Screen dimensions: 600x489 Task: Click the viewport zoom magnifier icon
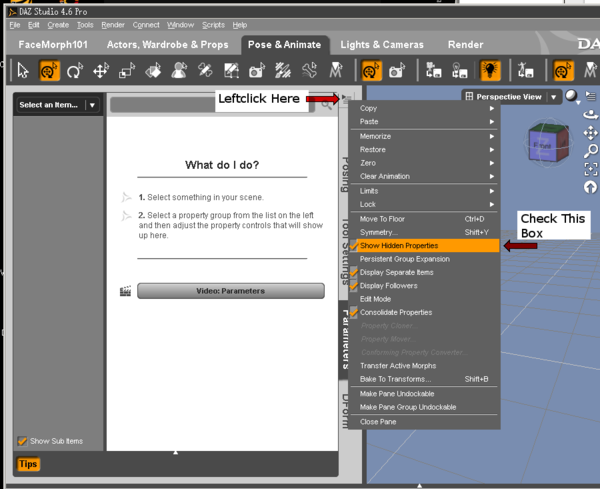590,151
